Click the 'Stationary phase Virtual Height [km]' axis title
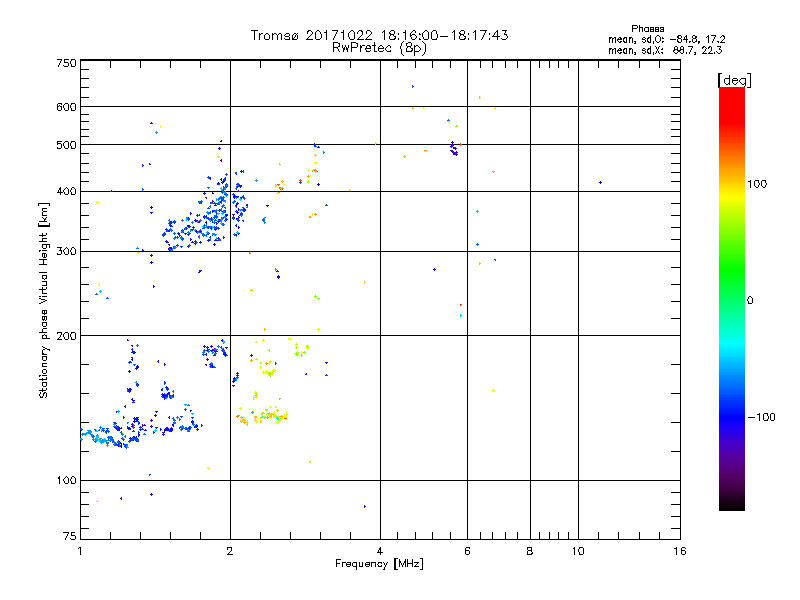Viewport: 800px width, 600px height. 43,300
